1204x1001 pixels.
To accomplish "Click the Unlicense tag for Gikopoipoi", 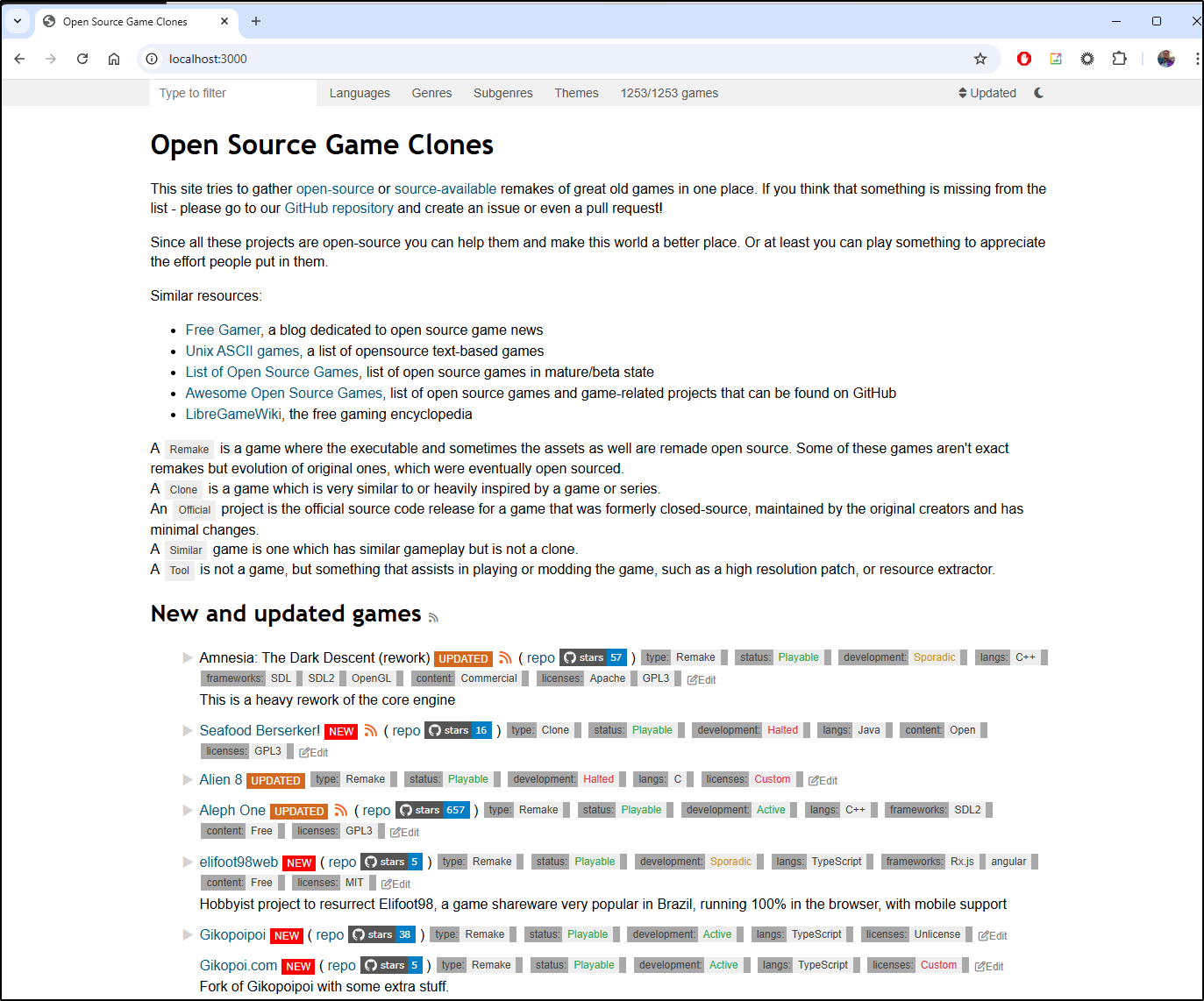I will click(937, 934).
